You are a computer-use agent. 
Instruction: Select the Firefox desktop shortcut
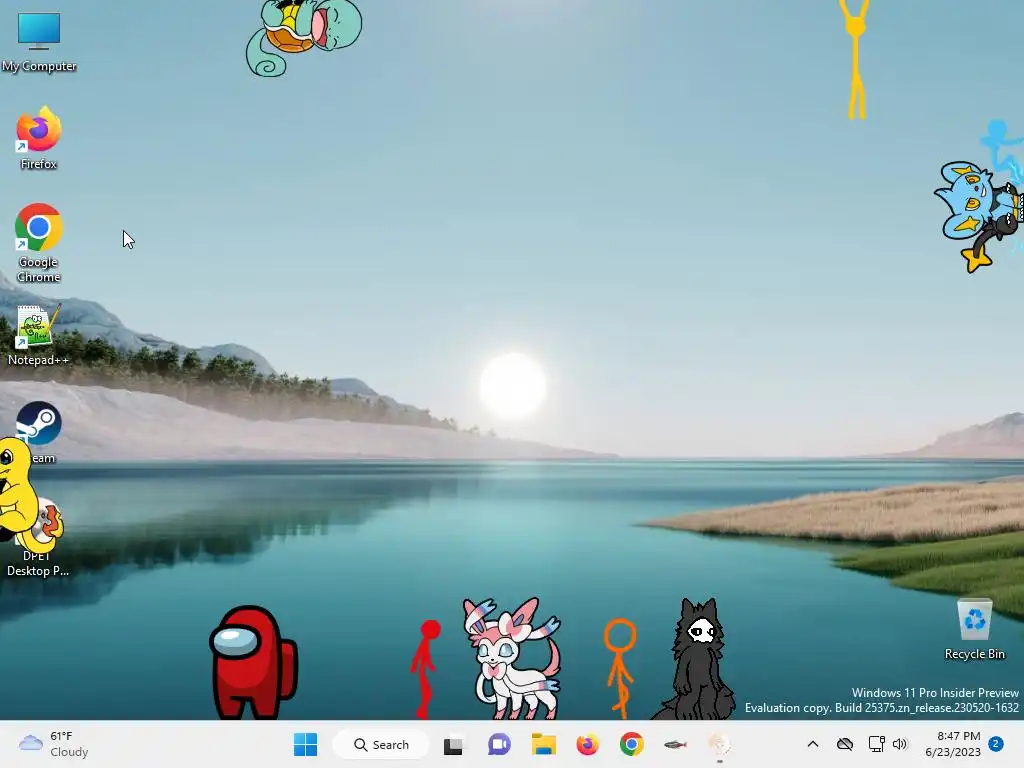click(39, 138)
